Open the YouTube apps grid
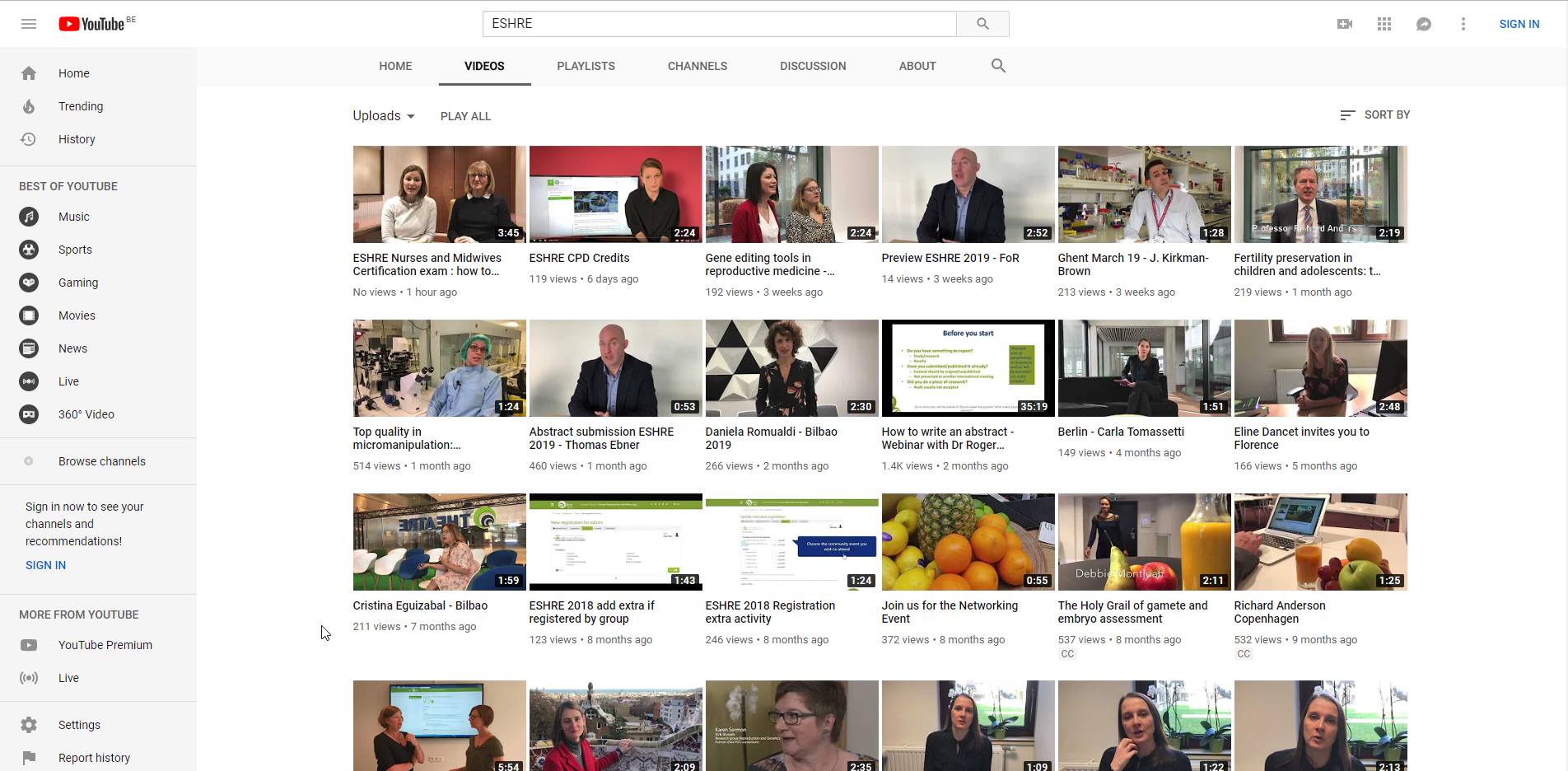The image size is (1568, 771). coord(1384,24)
